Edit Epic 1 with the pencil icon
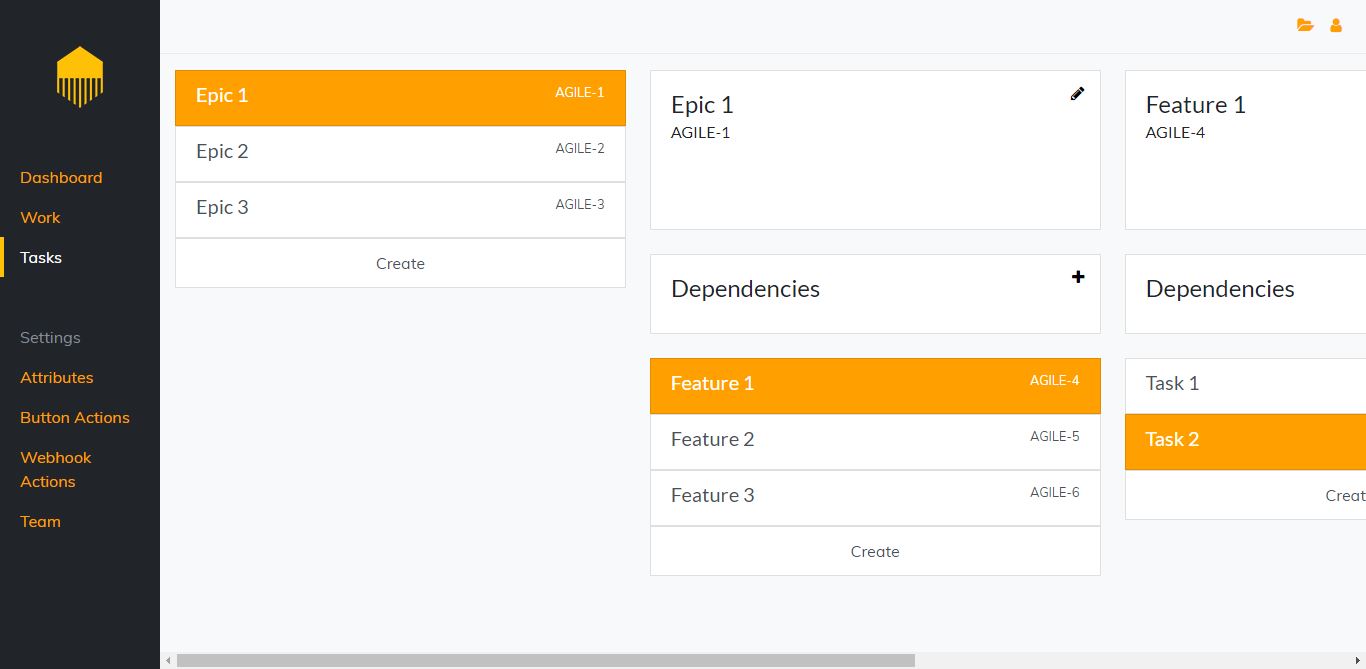The width and height of the screenshot is (1366, 669). click(1077, 93)
